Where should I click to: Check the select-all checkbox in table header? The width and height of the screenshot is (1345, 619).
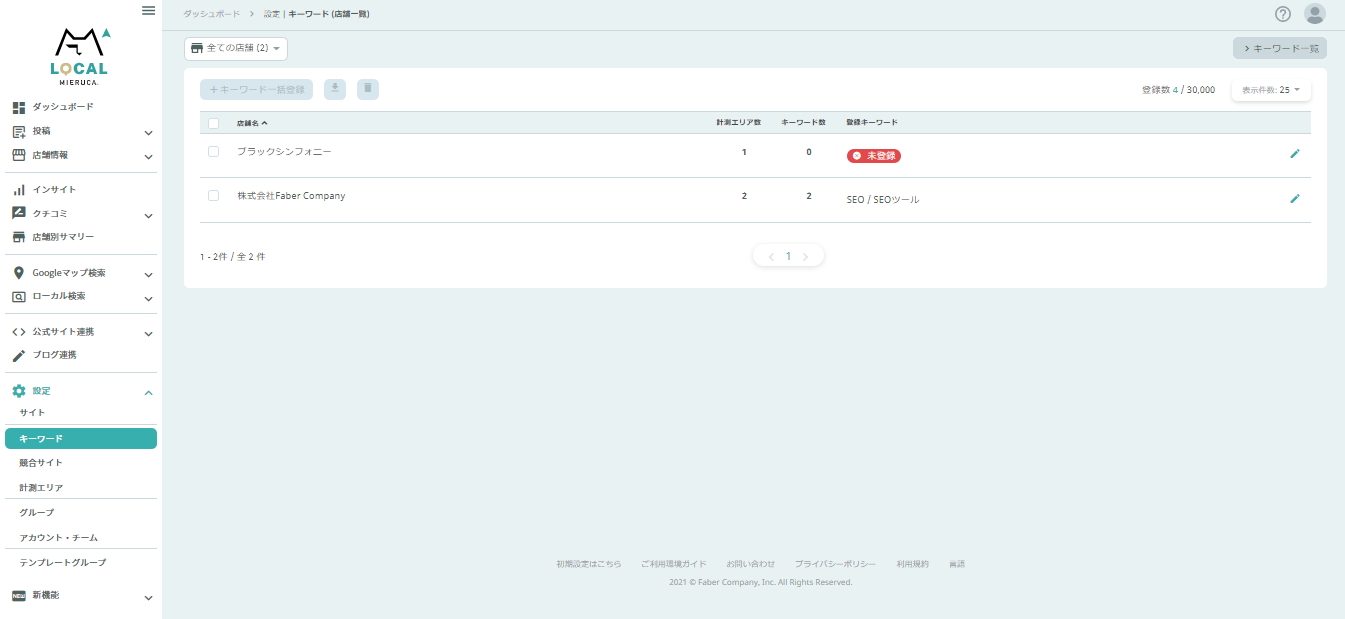click(213, 123)
